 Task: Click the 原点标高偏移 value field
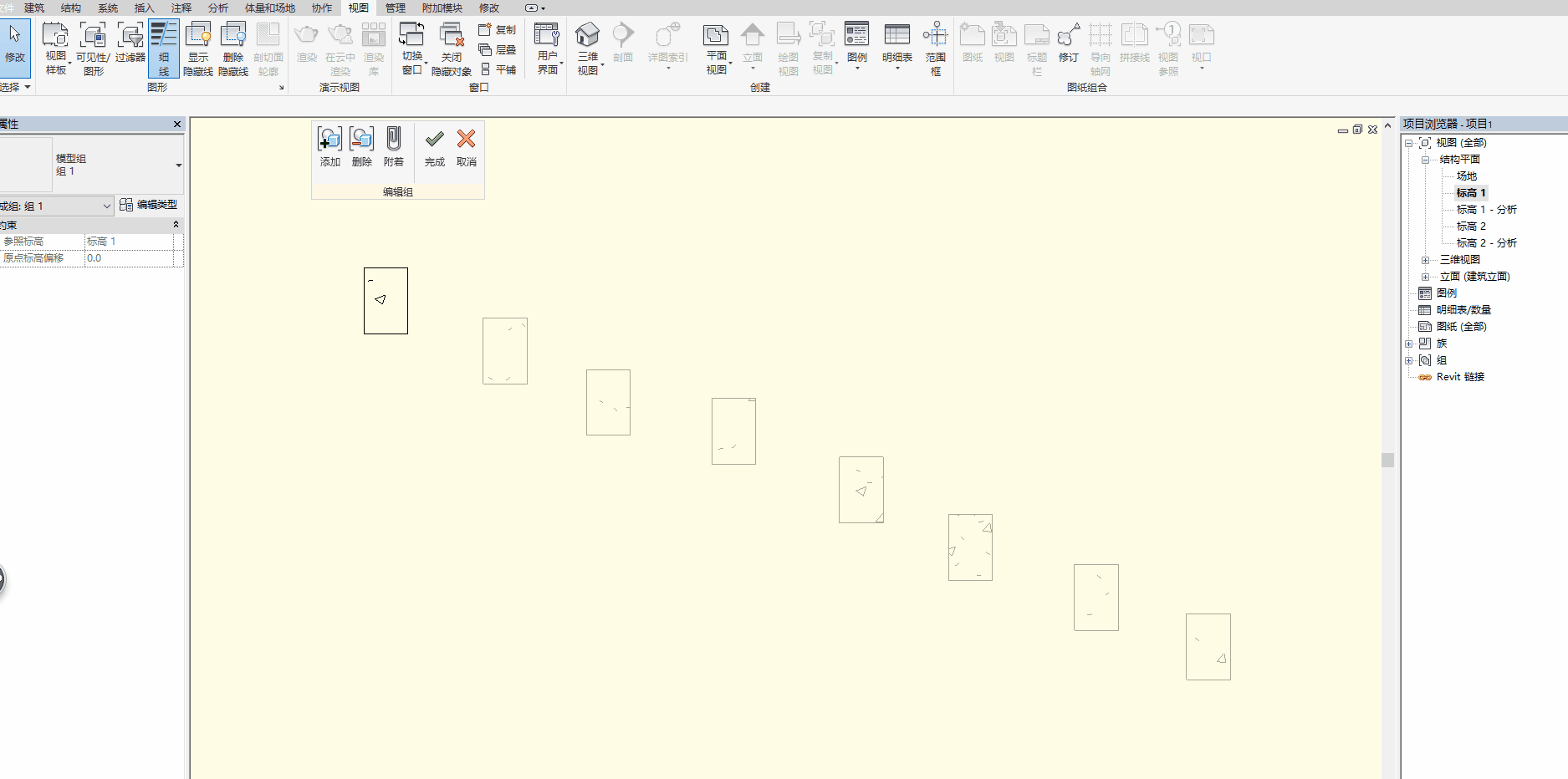[129, 258]
